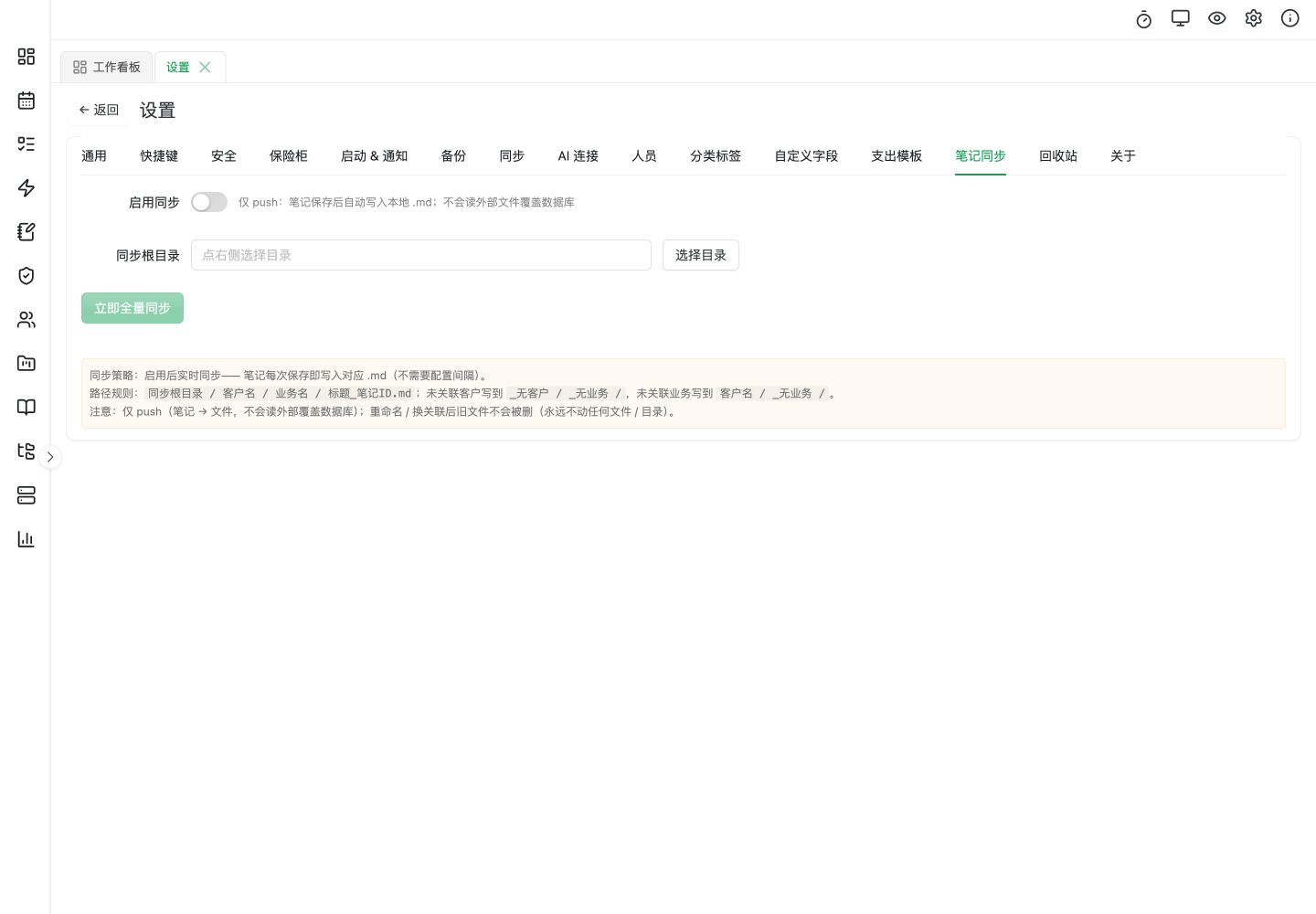The image size is (1316, 914).
Task: Open the checklist tasks icon in sidebar
Action: click(27, 144)
